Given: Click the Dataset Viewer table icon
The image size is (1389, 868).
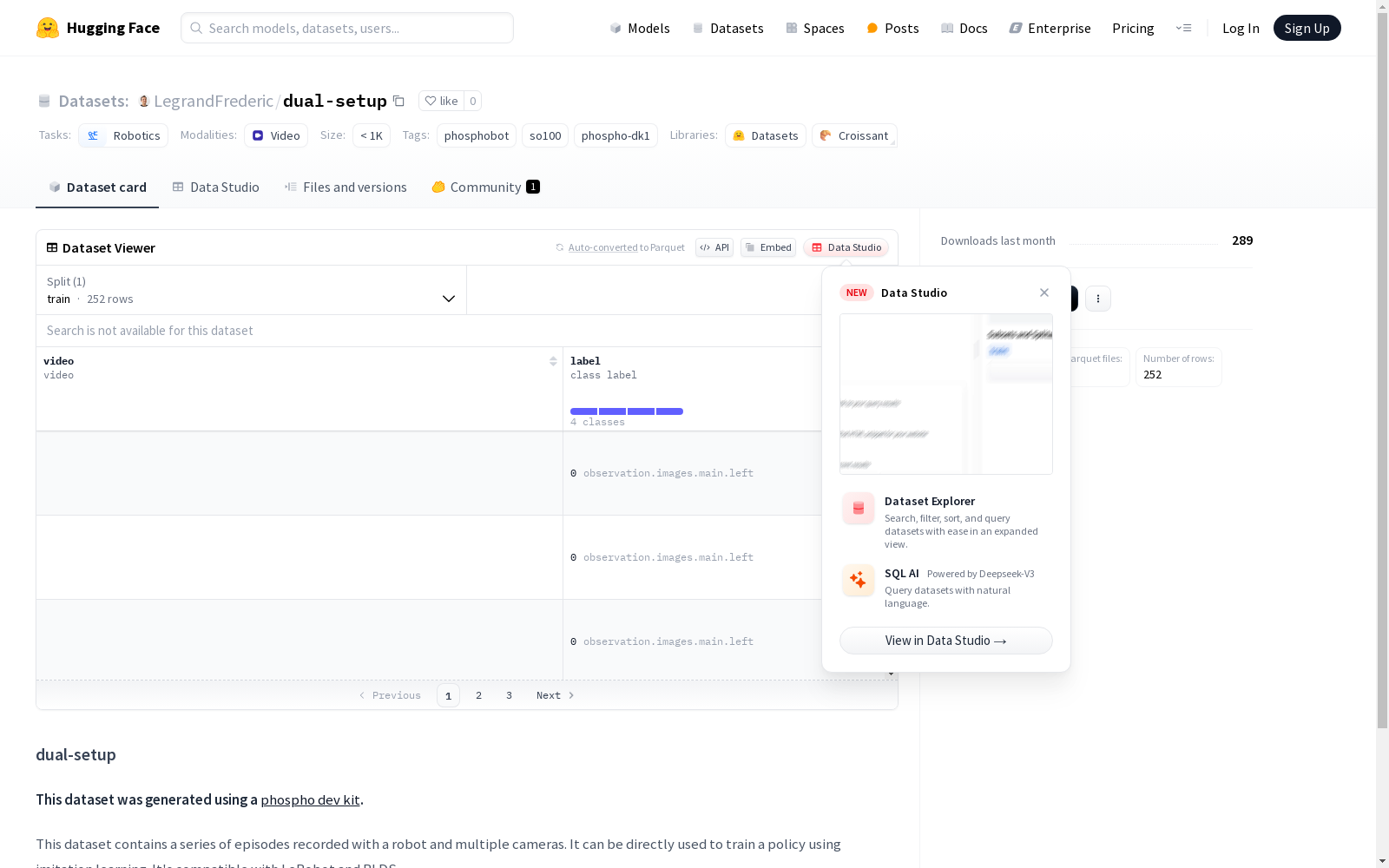Looking at the screenshot, I should coord(52,247).
